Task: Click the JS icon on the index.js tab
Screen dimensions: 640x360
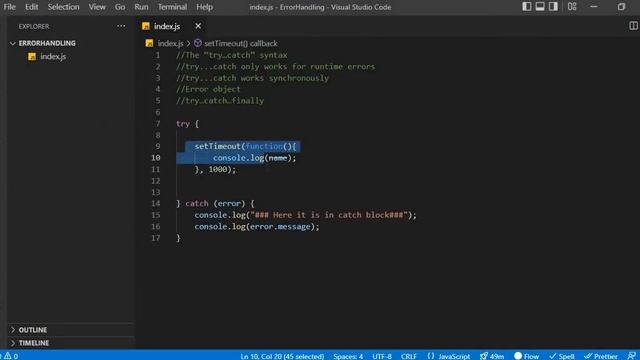Action: (x=146, y=26)
